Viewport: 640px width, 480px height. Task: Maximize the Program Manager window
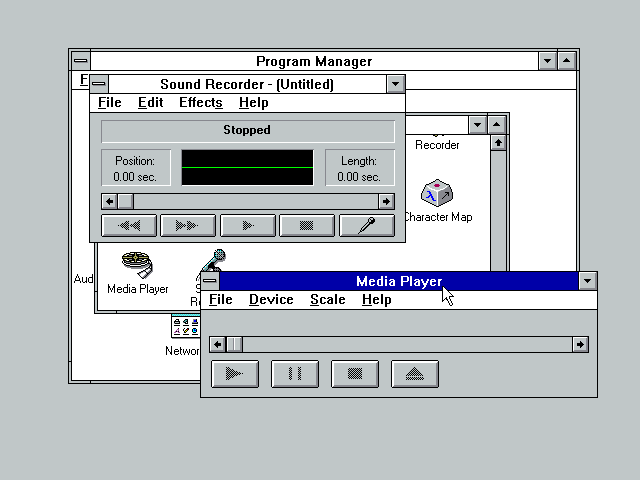[567, 61]
